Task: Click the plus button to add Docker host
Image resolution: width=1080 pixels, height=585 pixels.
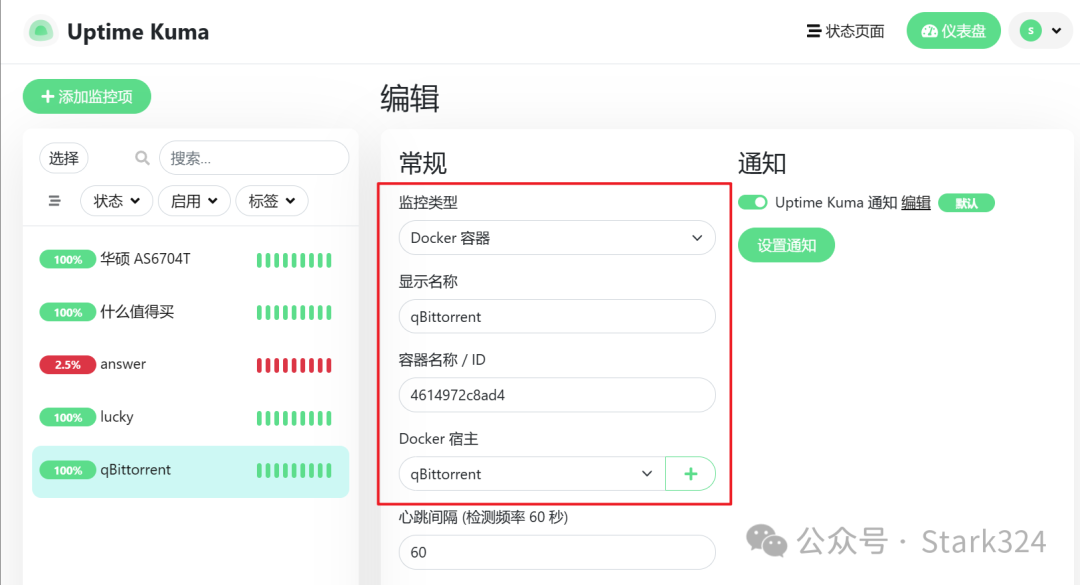Action: (x=691, y=474)
